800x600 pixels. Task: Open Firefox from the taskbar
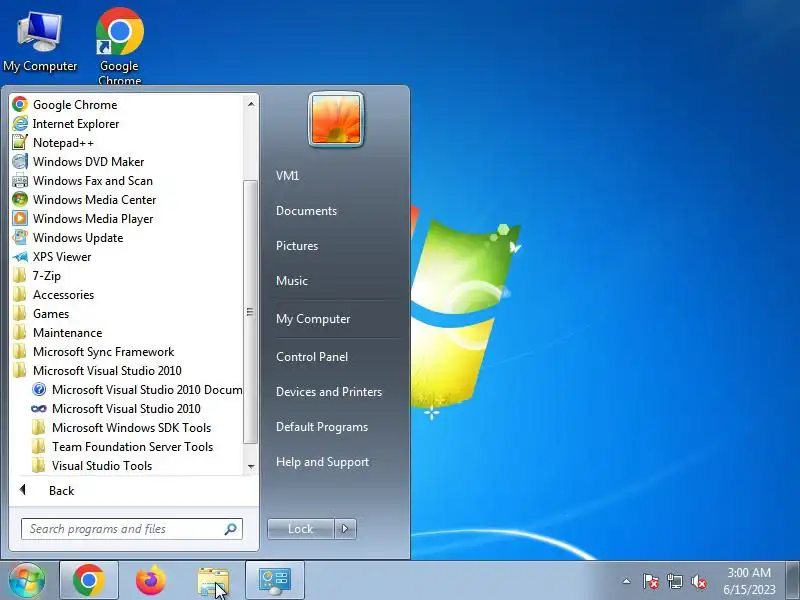click(x=151, y=580)
